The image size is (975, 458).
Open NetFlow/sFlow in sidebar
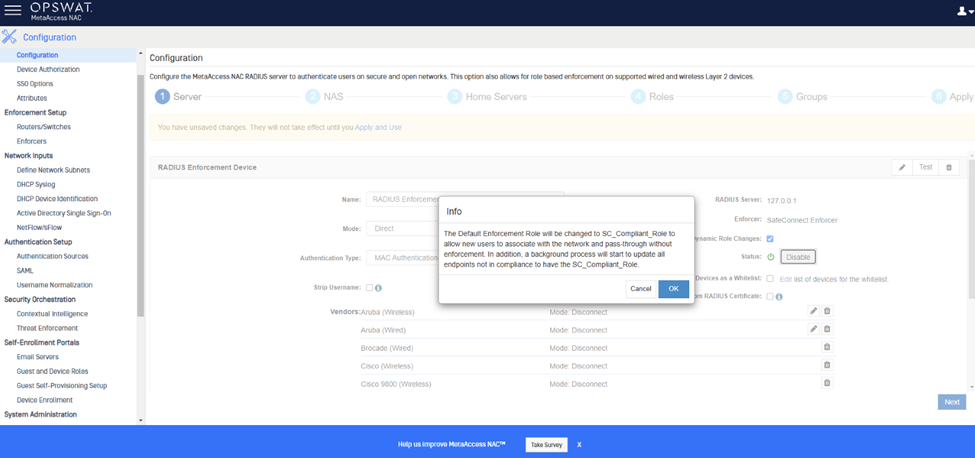point(39,227)
